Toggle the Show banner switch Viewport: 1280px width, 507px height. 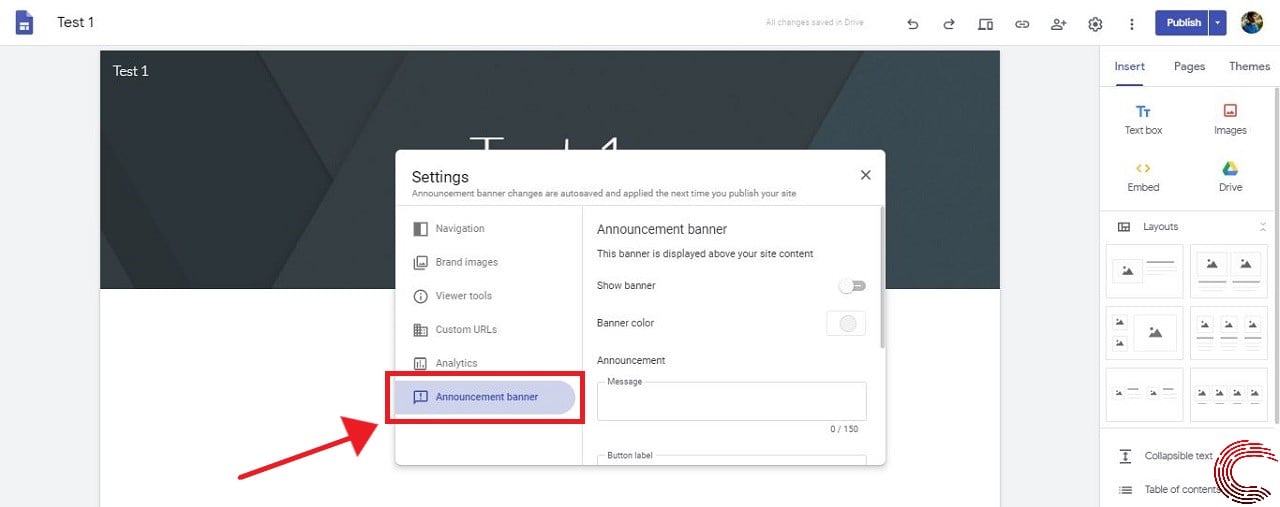click(852, 286)
